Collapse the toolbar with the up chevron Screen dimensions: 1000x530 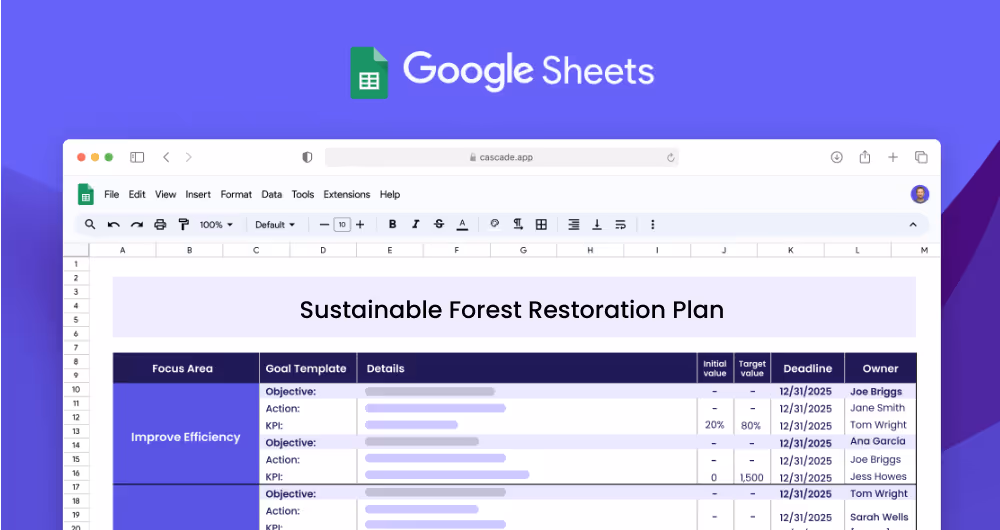click(x=913, y=225)
